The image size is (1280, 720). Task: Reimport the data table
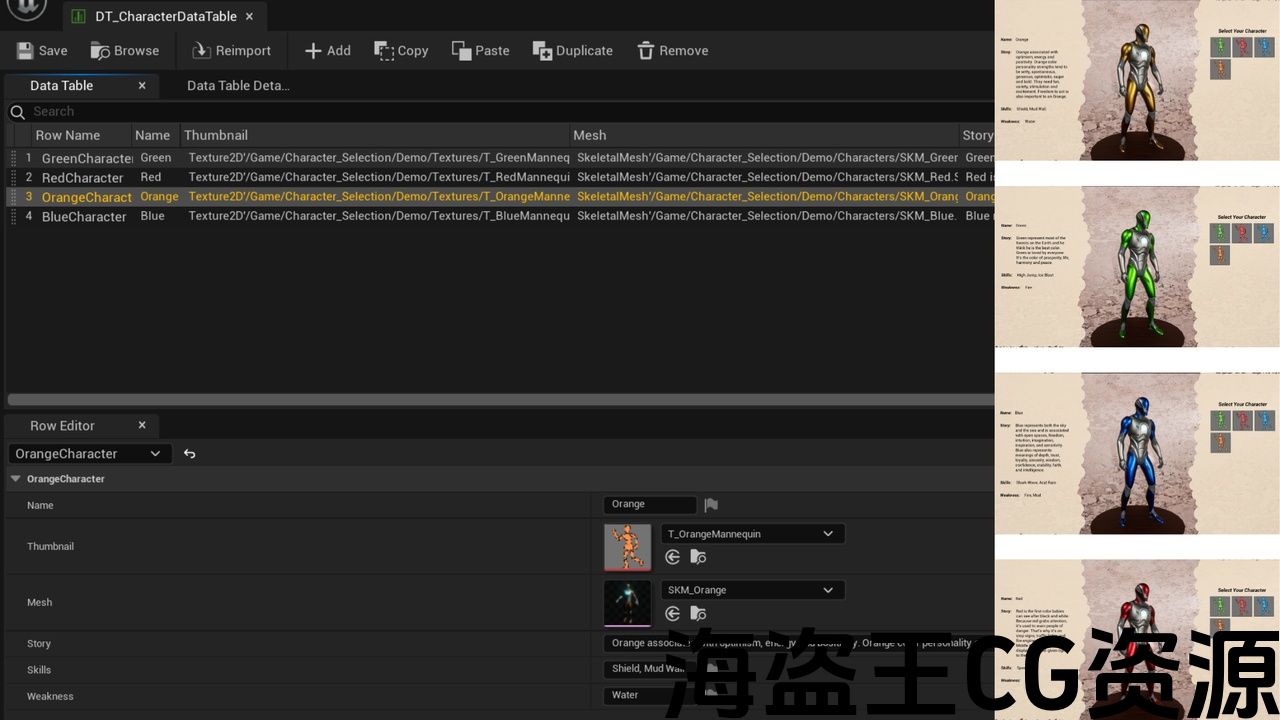coord(231,51)
